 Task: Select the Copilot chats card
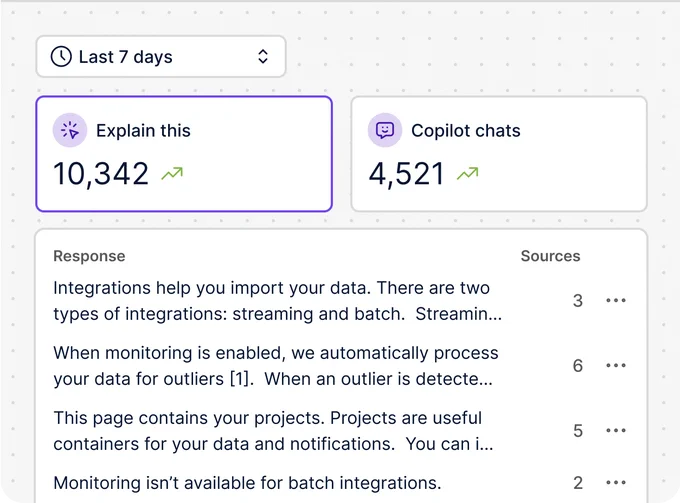pyautogui.click(x=499, y=154)
